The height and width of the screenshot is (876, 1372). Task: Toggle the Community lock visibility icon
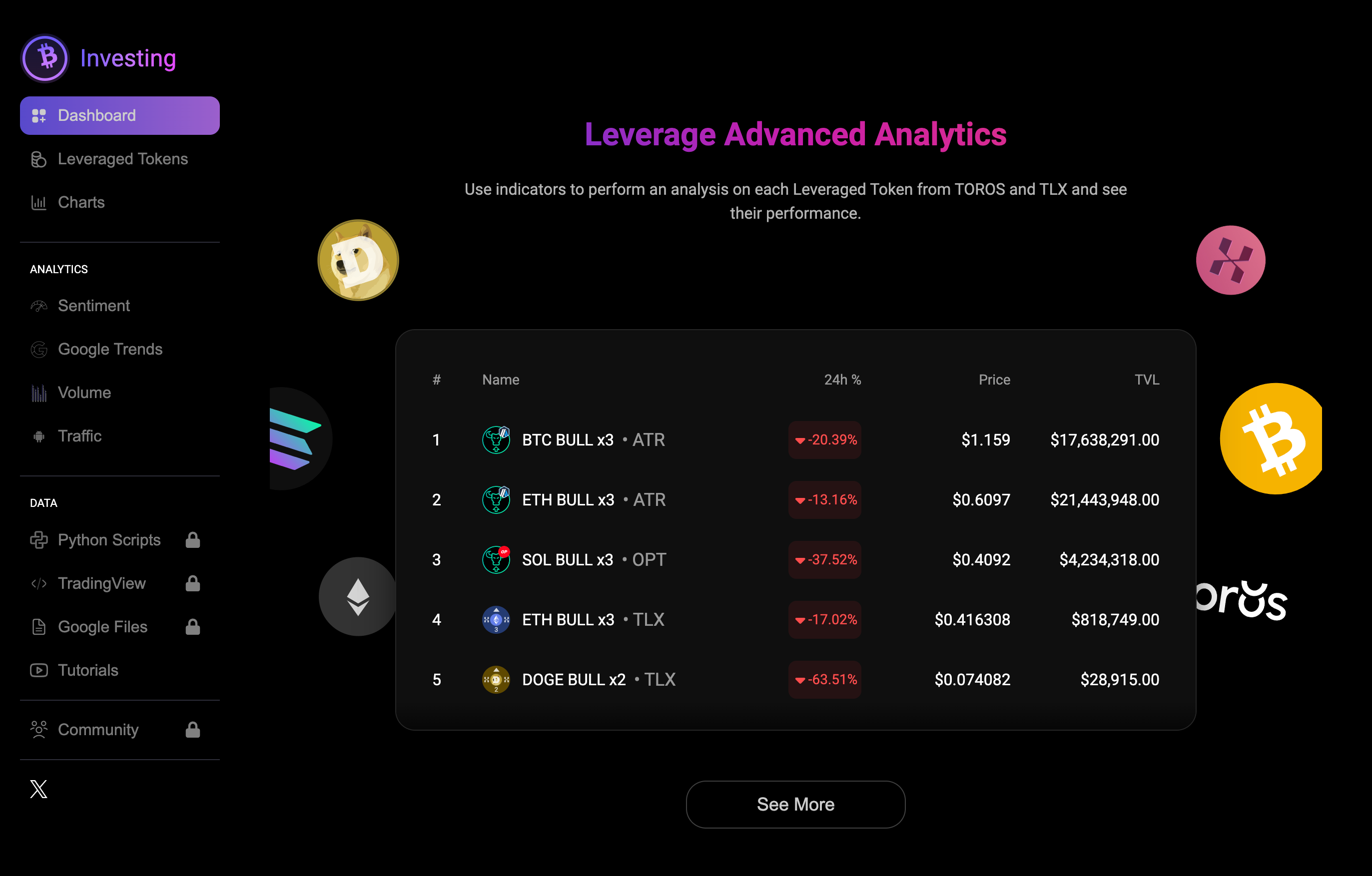coord(193,729)
